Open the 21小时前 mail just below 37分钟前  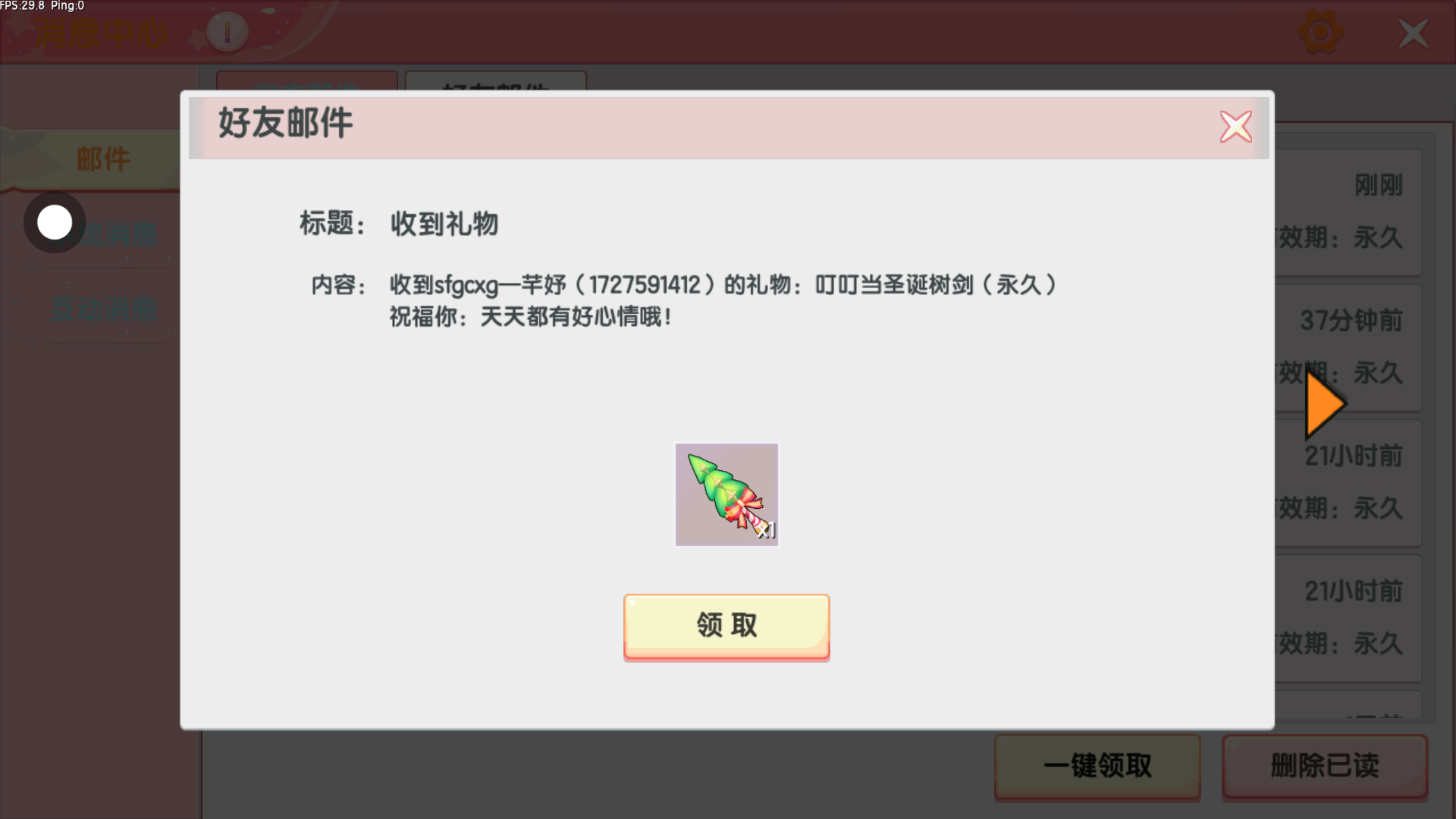[x=1348, y=483]
